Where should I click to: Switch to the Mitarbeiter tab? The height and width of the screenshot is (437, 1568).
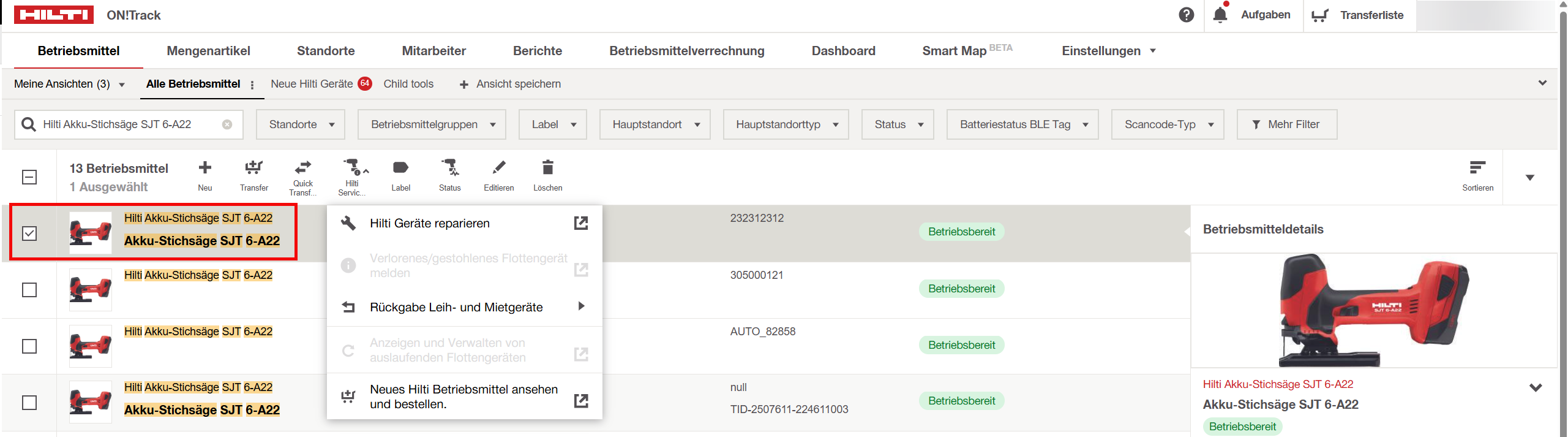[x=433, y=51]
